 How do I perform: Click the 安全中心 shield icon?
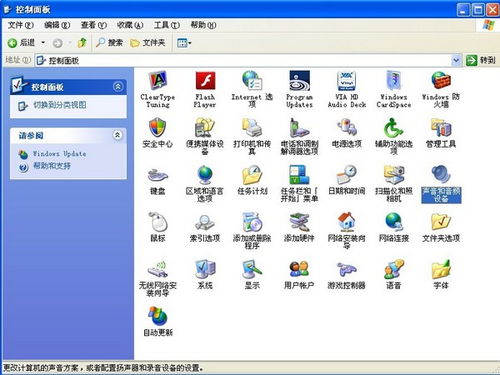point(157,128)
